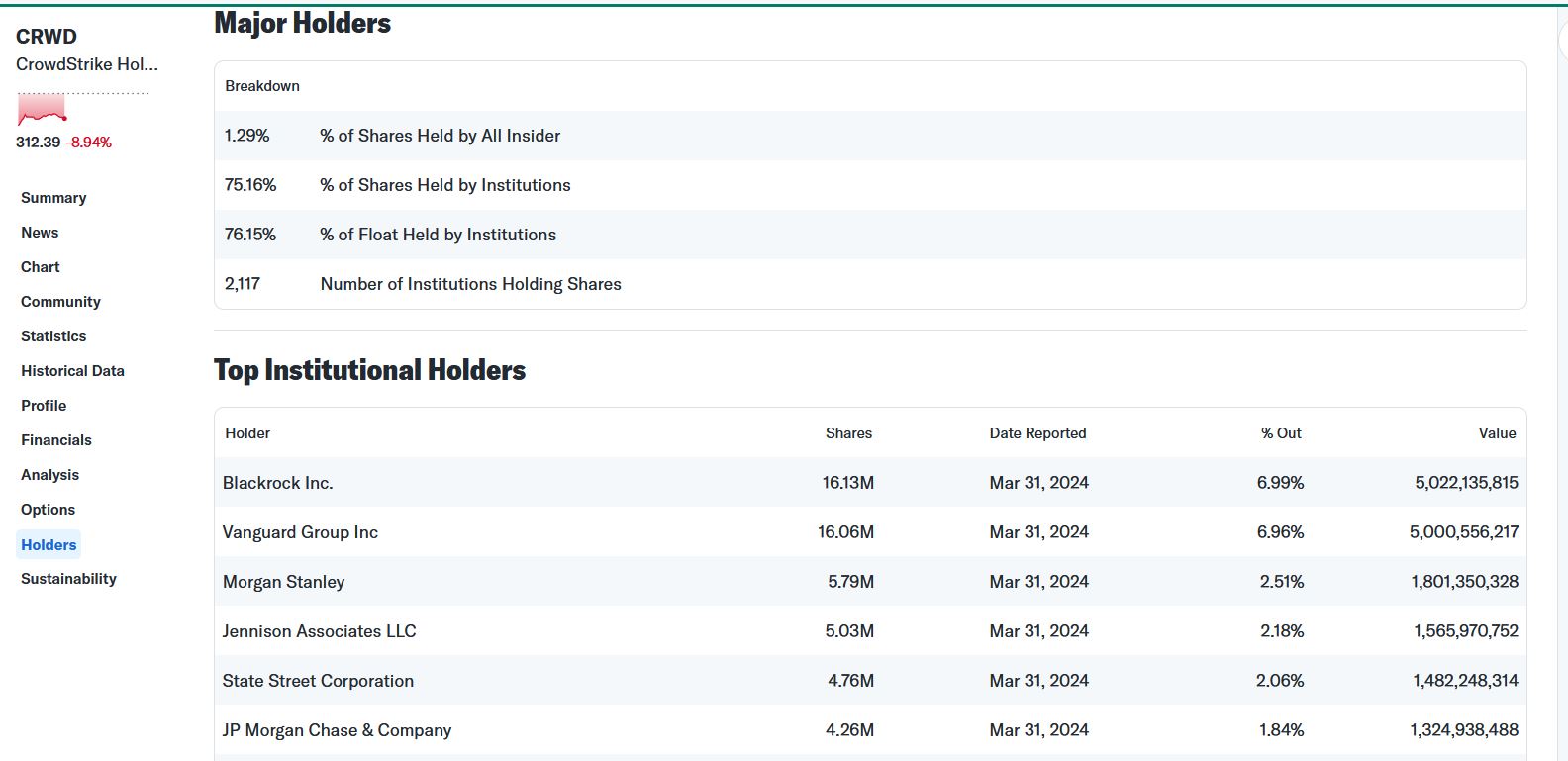
Task: Click the highlighted Holders tab
Action: pyautogui.click(x=49, y=545)
